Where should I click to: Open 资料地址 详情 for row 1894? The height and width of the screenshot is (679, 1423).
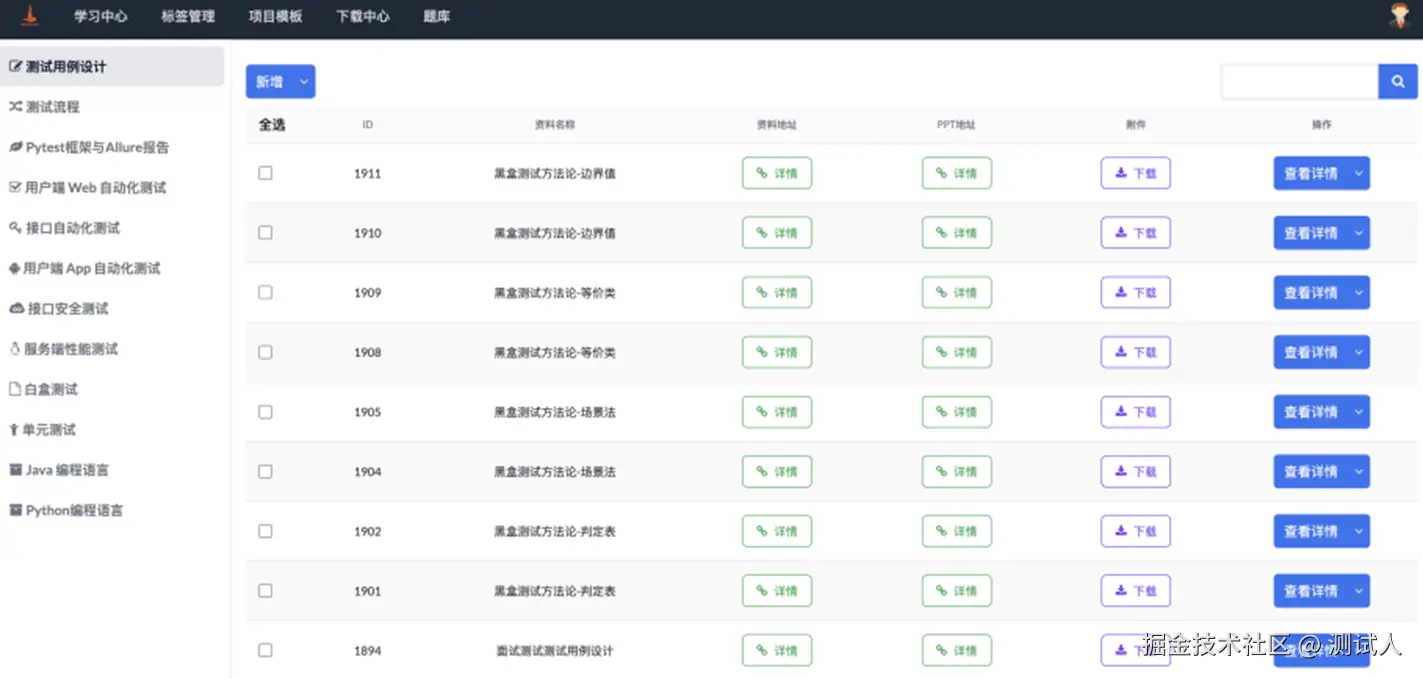(777, 650)
